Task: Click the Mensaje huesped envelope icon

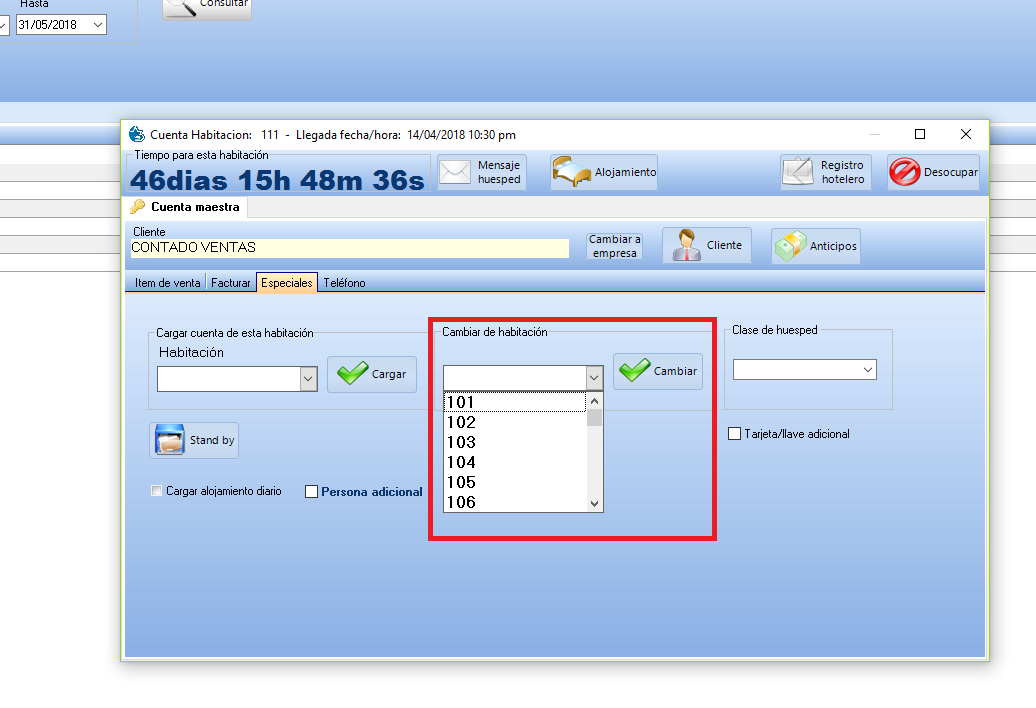Action: [455, 172]
